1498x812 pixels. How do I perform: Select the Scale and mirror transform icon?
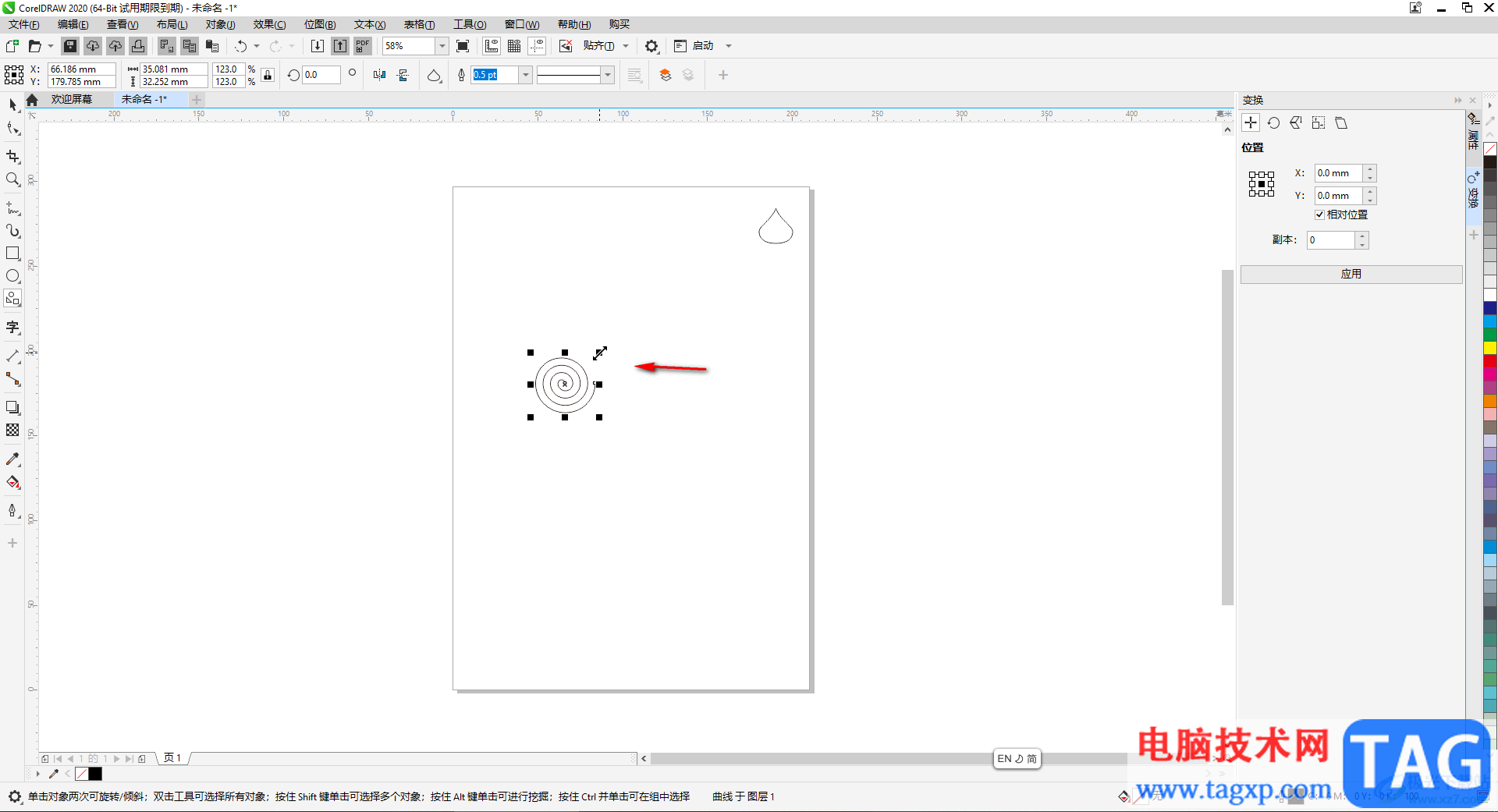pyautogui.click(x=1296, y=122)
